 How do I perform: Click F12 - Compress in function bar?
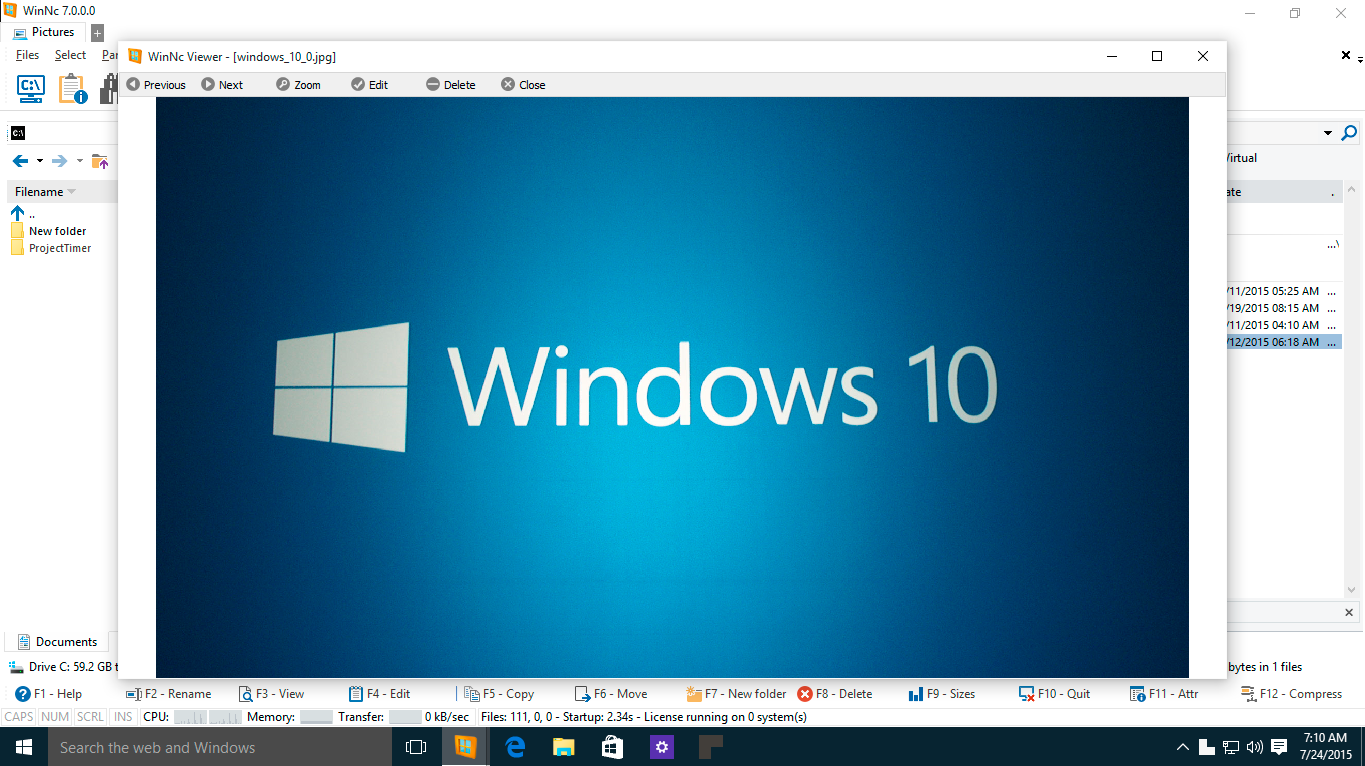coord(1291,694)
